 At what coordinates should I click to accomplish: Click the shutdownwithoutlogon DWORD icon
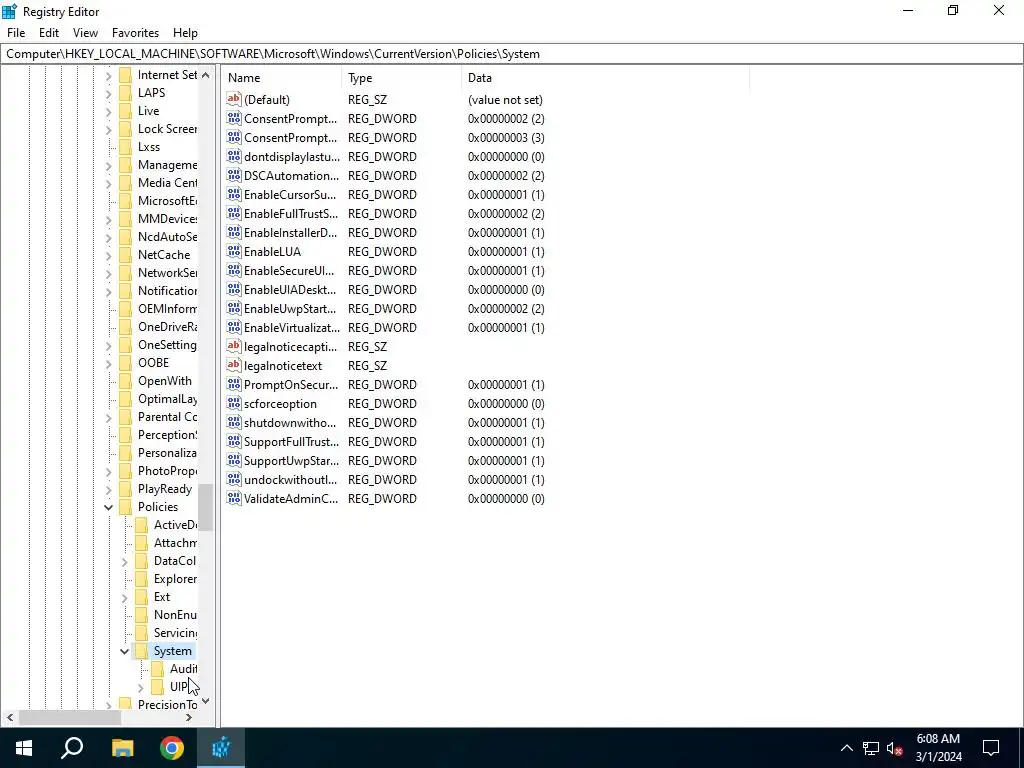234,422
